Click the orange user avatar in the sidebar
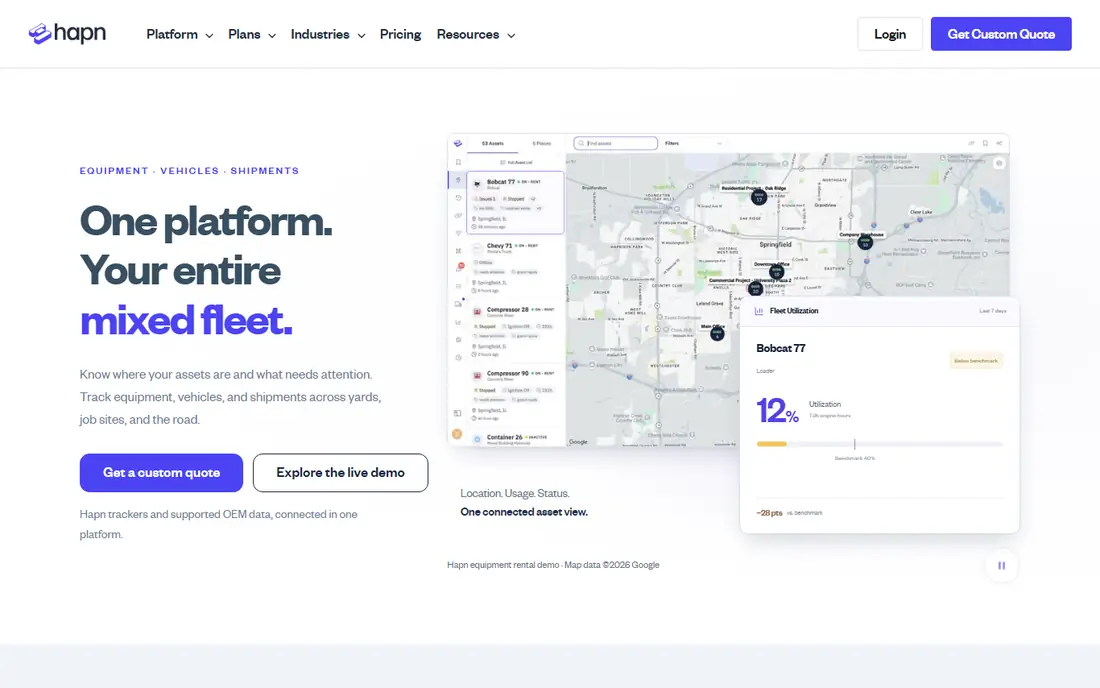Image resolution: width=1100 pixels, height=688 pixels. pyautogui.click(x=457, y=434)
